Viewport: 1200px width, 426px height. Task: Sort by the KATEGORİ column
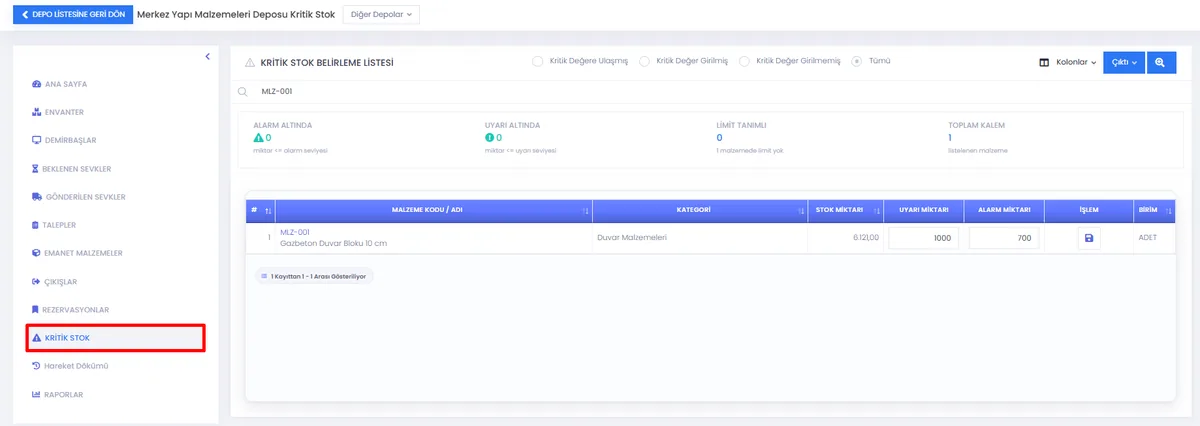click(700, 210)
